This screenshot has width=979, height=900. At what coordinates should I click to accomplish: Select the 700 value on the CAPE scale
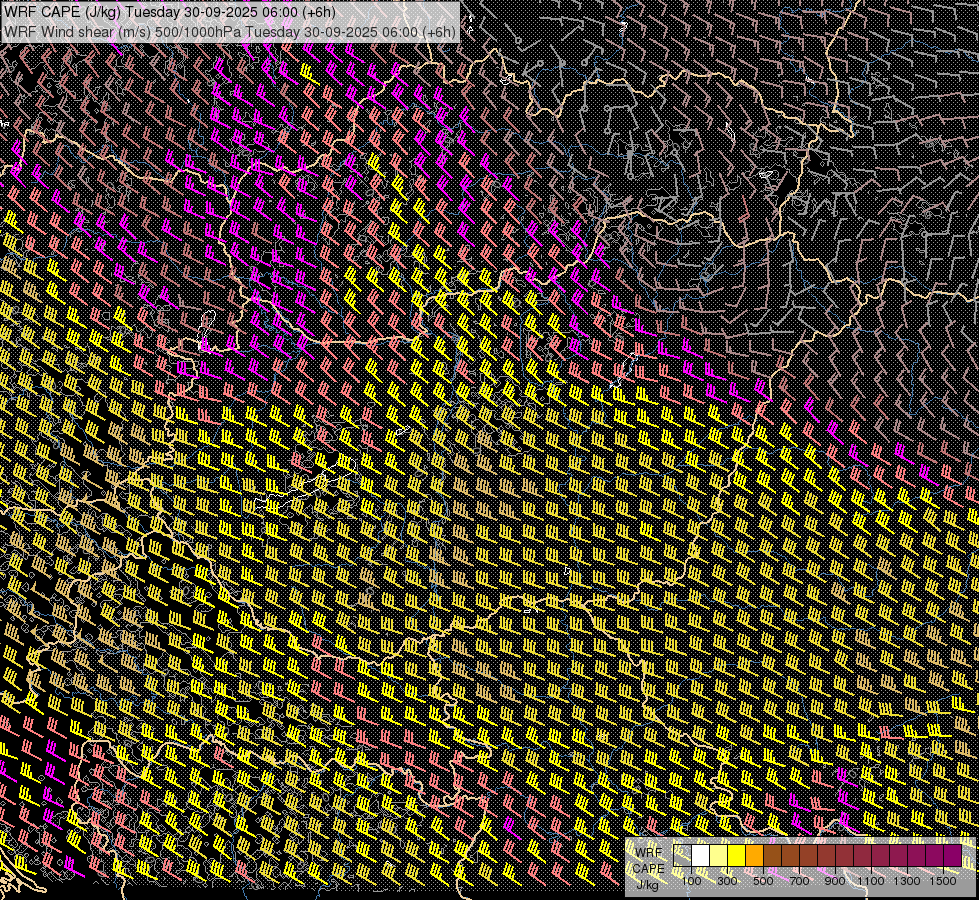tap(799, 881)
